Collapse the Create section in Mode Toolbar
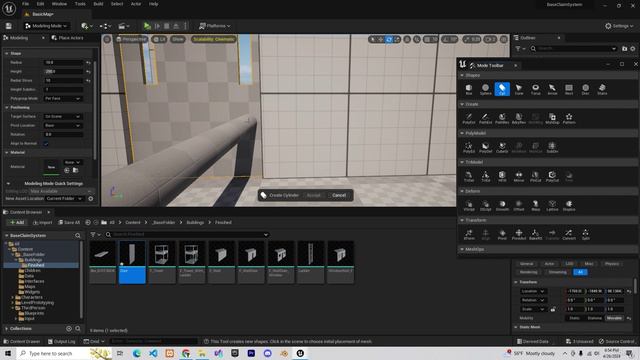Screen dimensions: 640x360 coord(462,104)
